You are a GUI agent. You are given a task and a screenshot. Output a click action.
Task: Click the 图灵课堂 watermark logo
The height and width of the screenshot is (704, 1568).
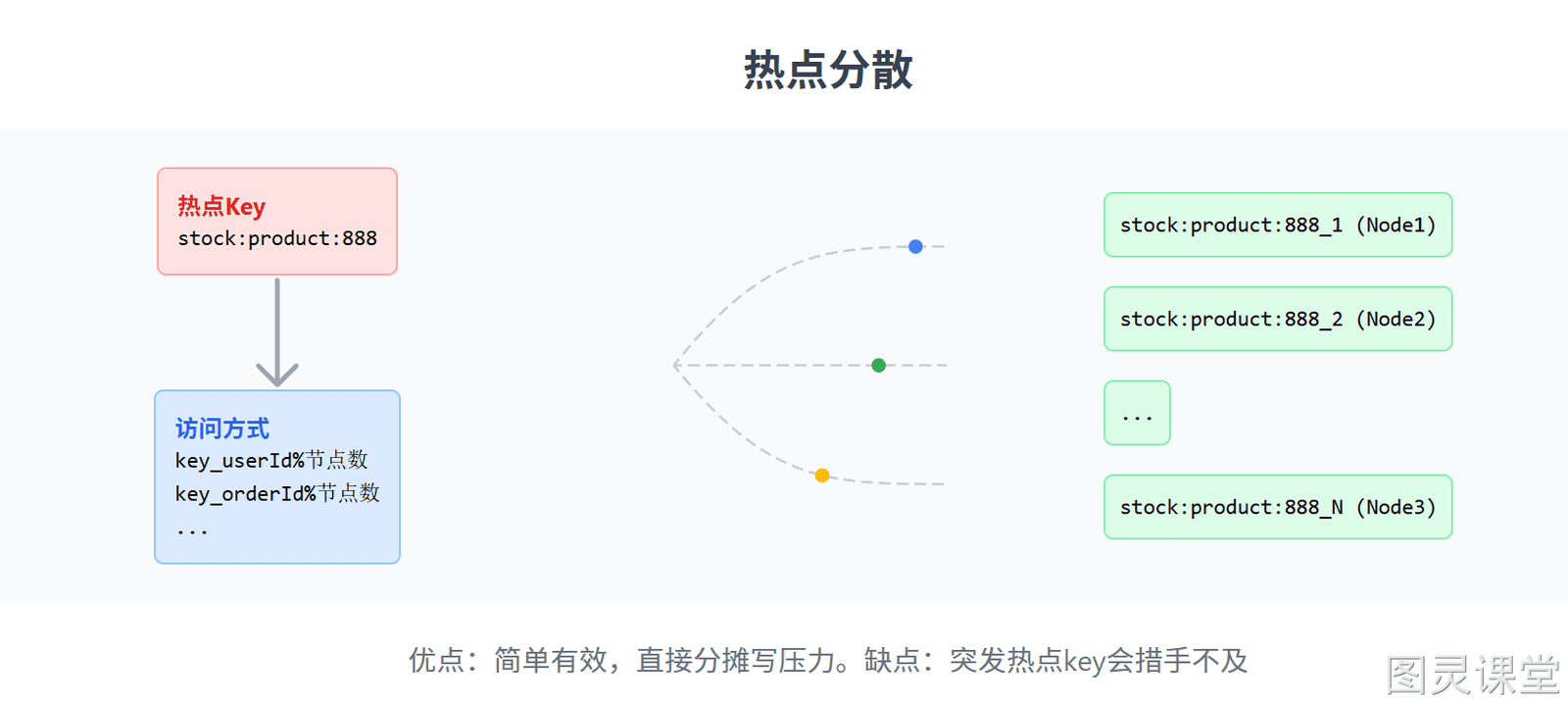(1473, 676)
